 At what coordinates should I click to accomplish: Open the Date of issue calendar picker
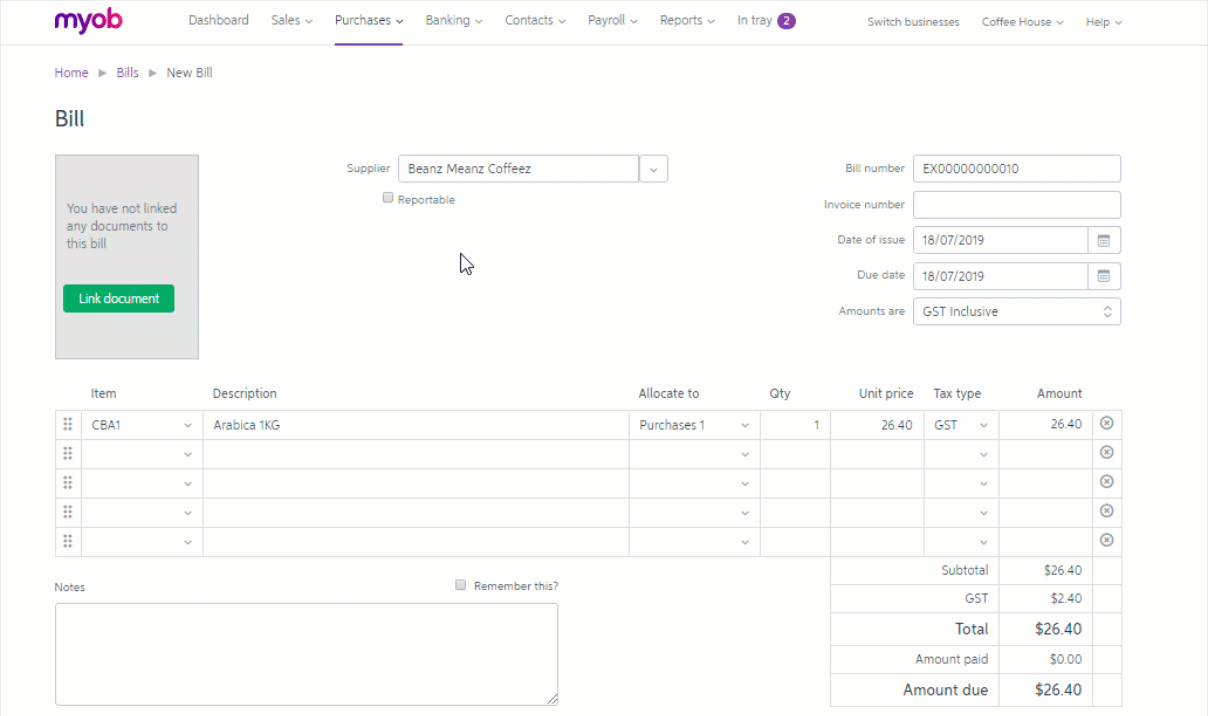click(x=1104, y=240)
